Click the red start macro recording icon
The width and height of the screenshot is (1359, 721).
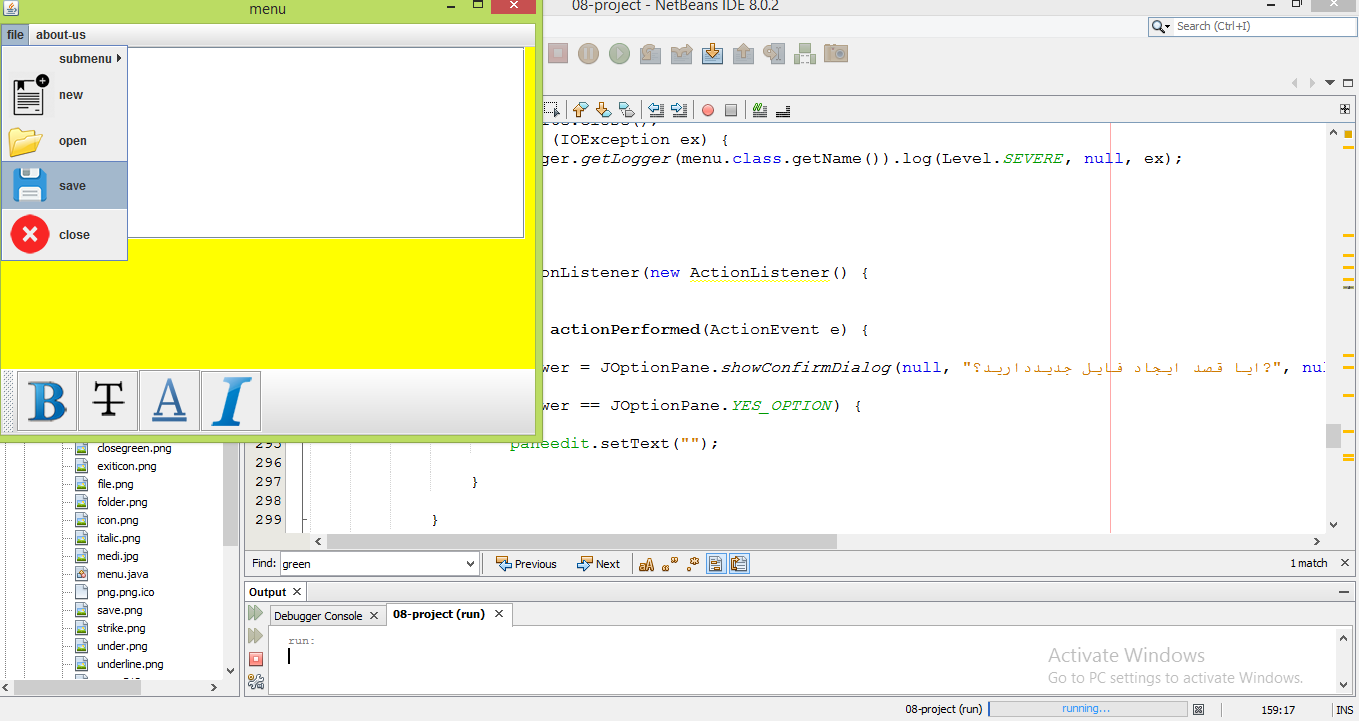(708, 110)
